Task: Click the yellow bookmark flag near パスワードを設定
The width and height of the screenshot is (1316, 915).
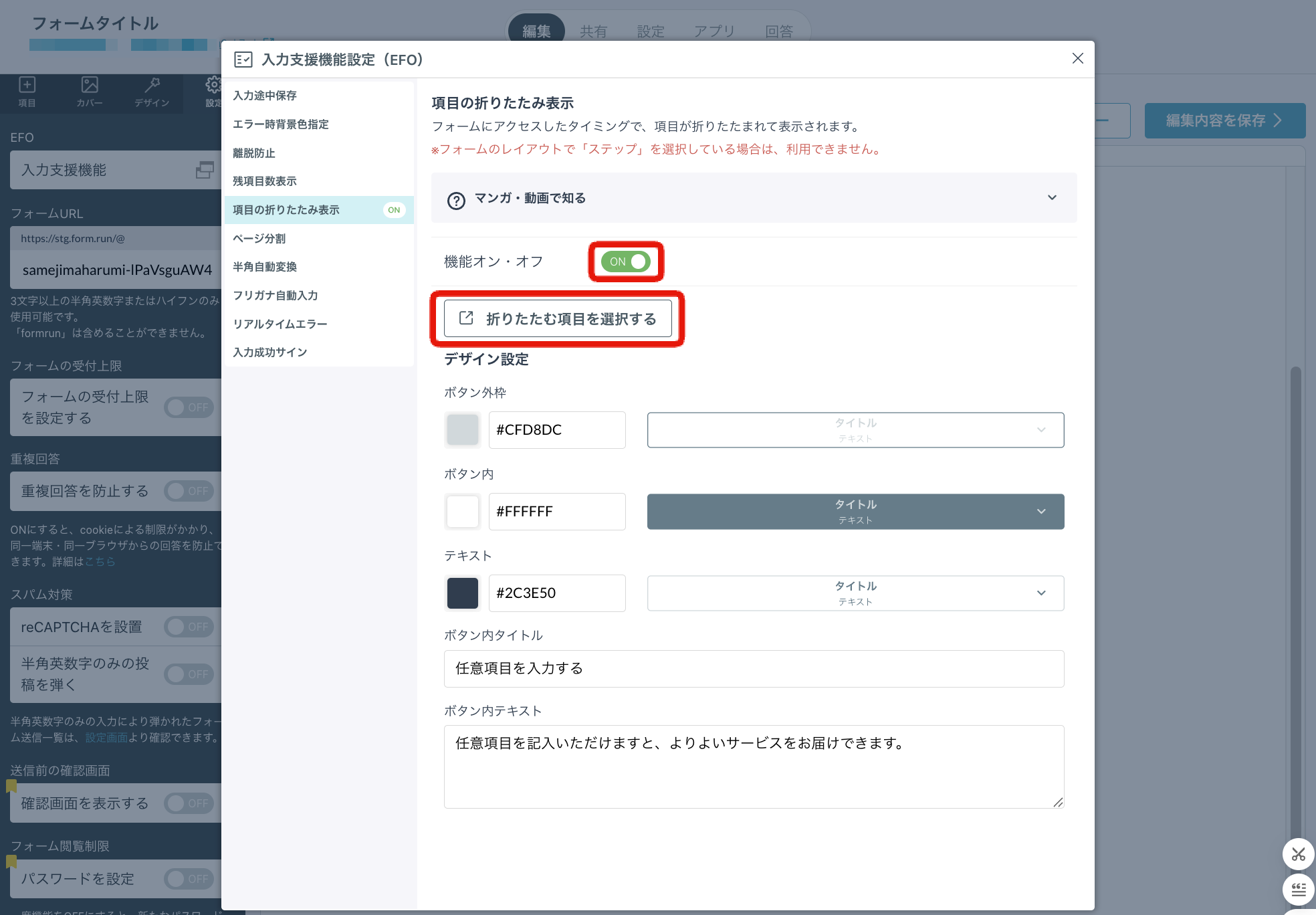Action: click(x=11, y=861)
